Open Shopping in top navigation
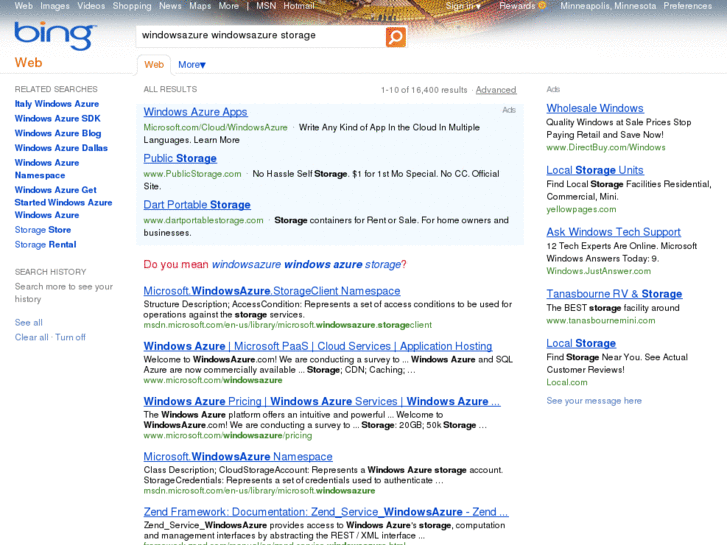The width and height of the screenshot is (727, 545). pos(132,6)
